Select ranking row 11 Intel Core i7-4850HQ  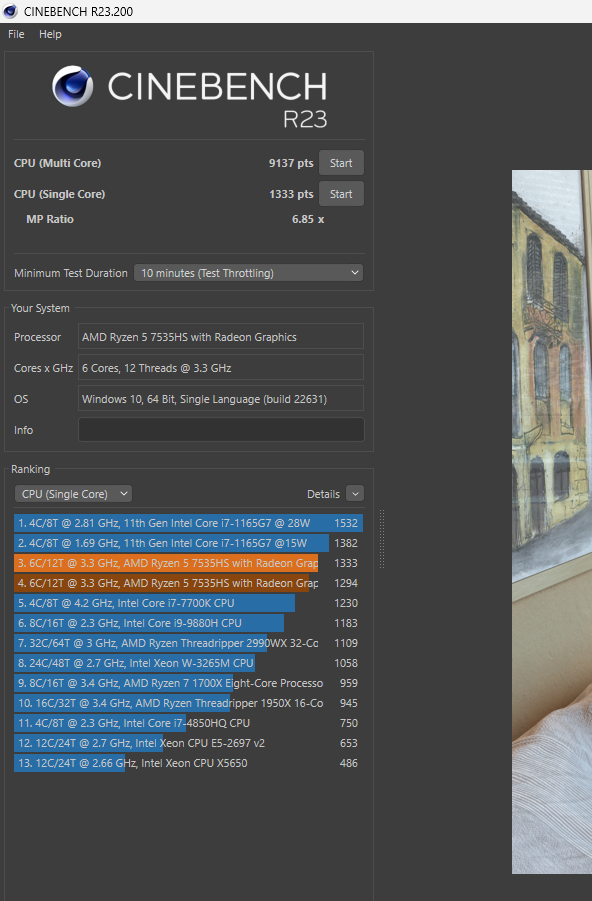(189, 723)
